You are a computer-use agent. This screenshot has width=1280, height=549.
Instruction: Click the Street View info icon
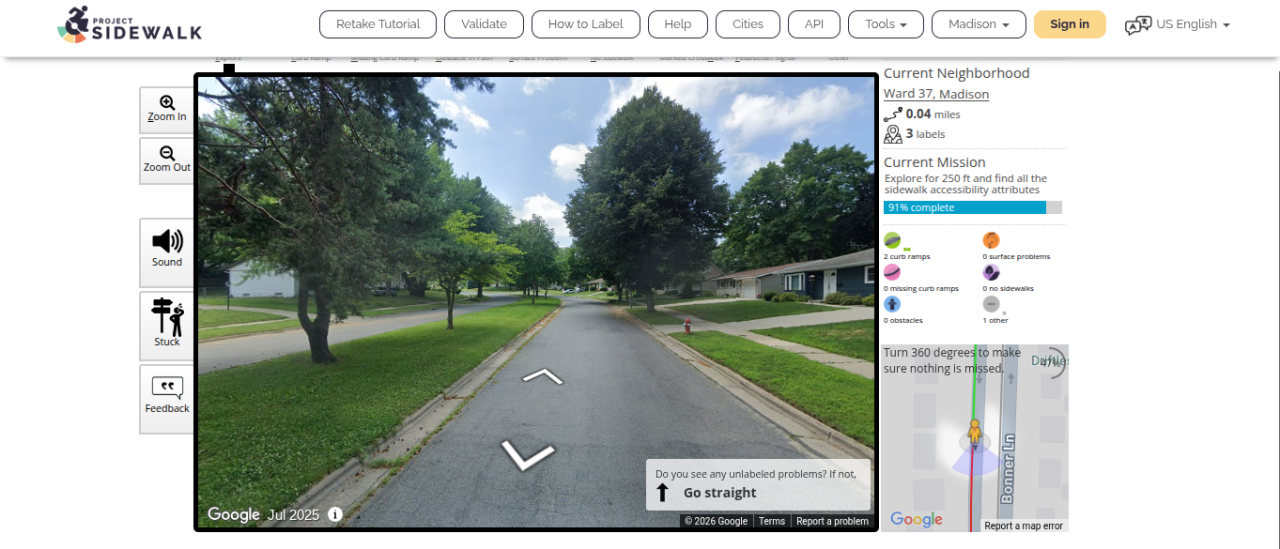pos(335,514)
